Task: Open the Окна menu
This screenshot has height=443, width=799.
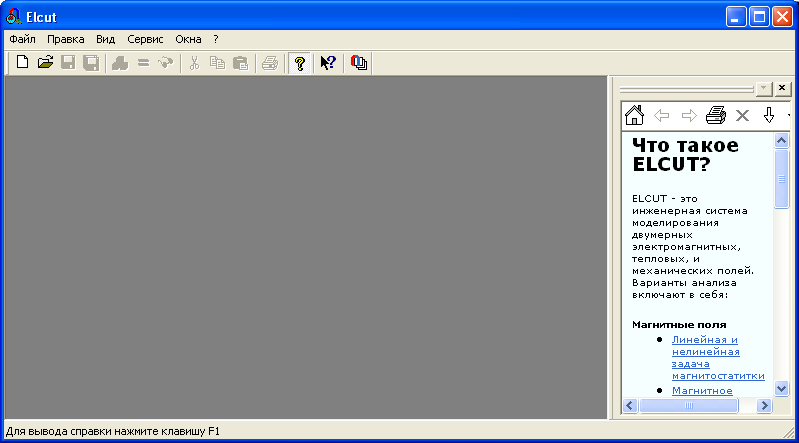Action: point(188,39)
